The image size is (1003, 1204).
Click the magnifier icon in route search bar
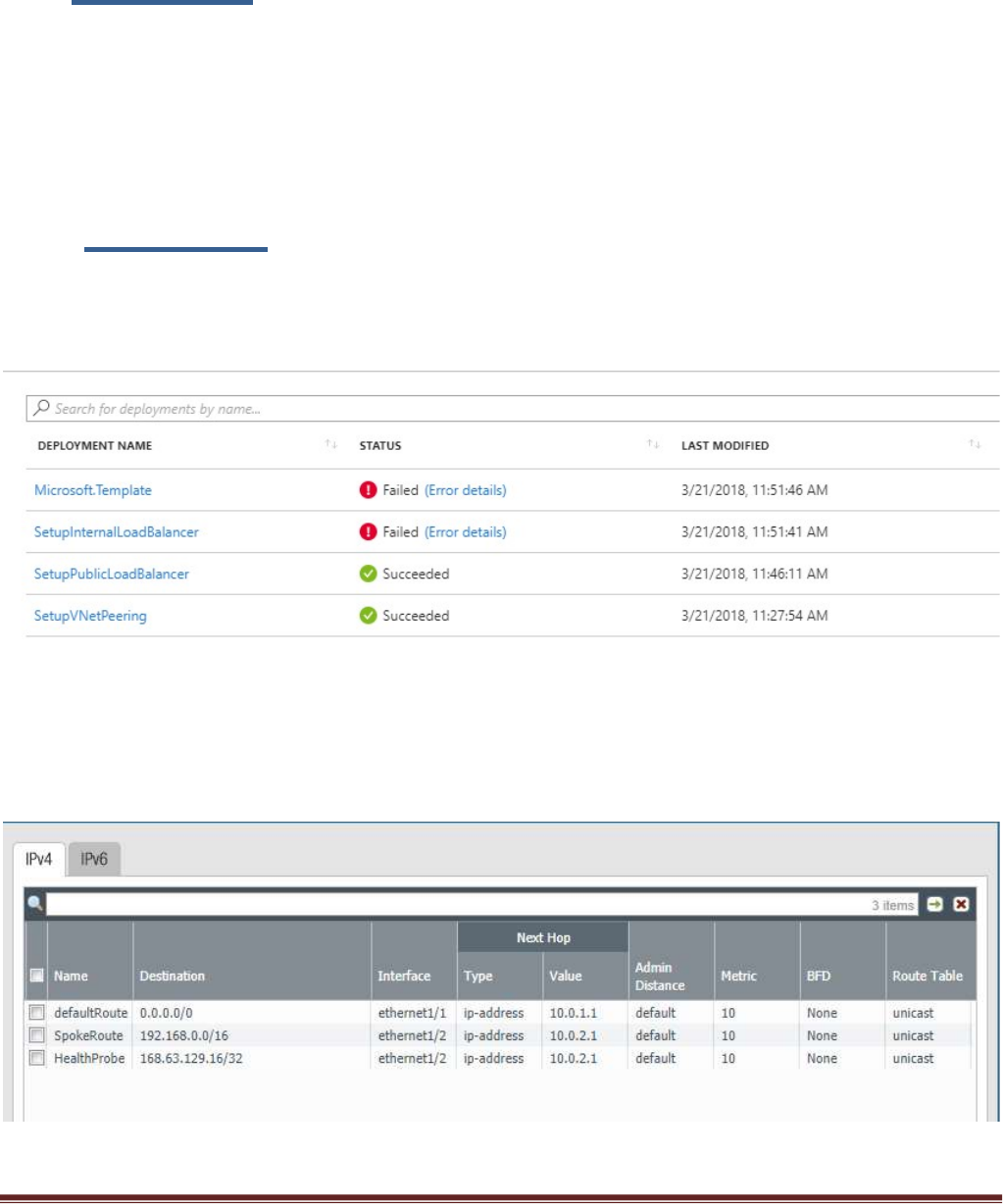[x=35, y=904]
